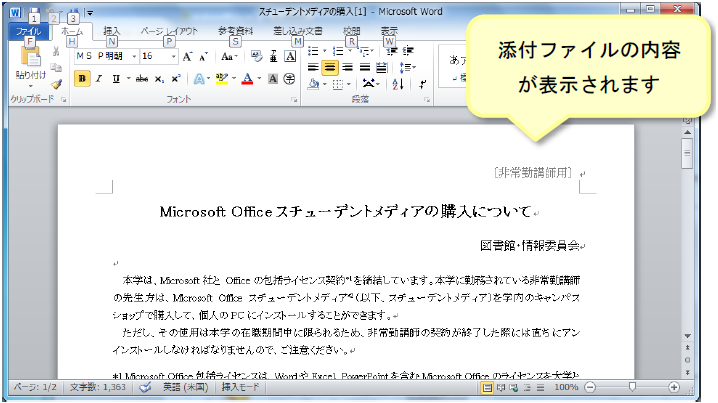
Task: Click the Cut scissors icon
Action: tap(56, 51)
